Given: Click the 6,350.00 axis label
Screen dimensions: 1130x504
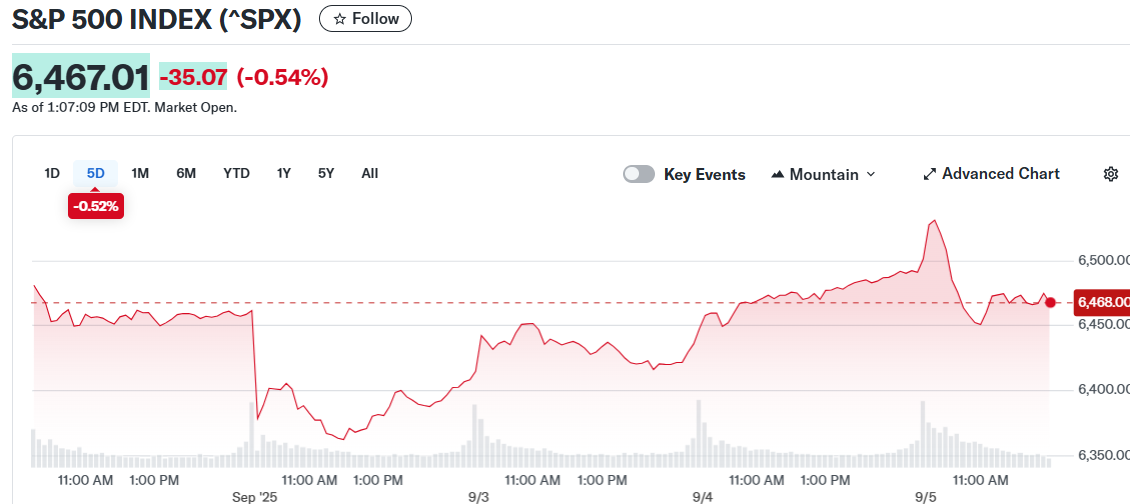Looking at the screenshot, I should coord(1103,455).
